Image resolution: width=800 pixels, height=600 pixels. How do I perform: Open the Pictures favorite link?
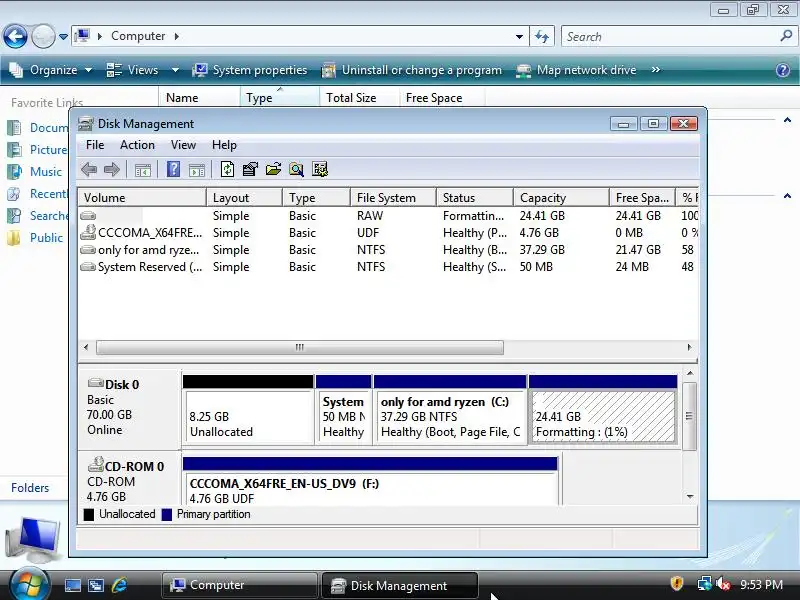coord(37,149)
